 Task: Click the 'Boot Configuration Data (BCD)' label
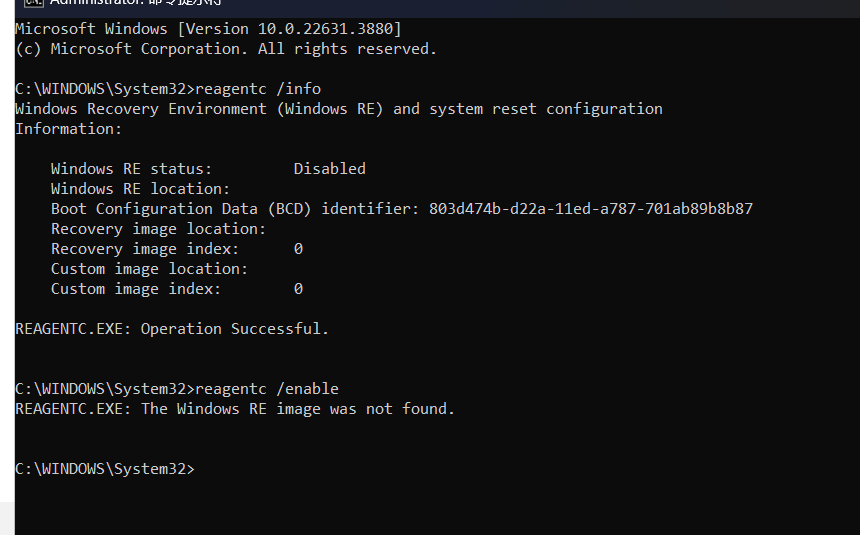(x=181, y=209)
